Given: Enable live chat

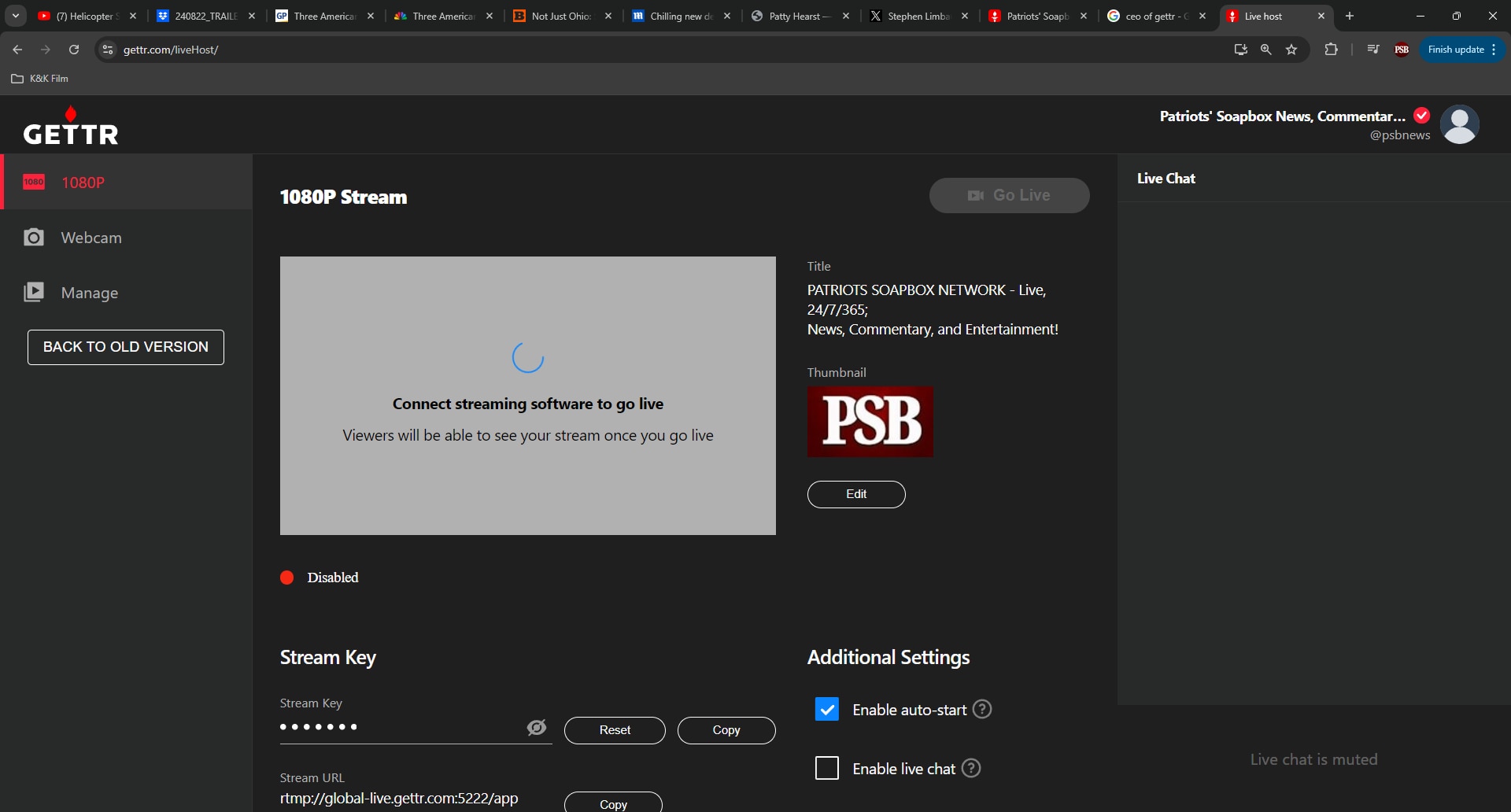Looking at the screenshot, I should pyautogui.click(x=827, y=768).
